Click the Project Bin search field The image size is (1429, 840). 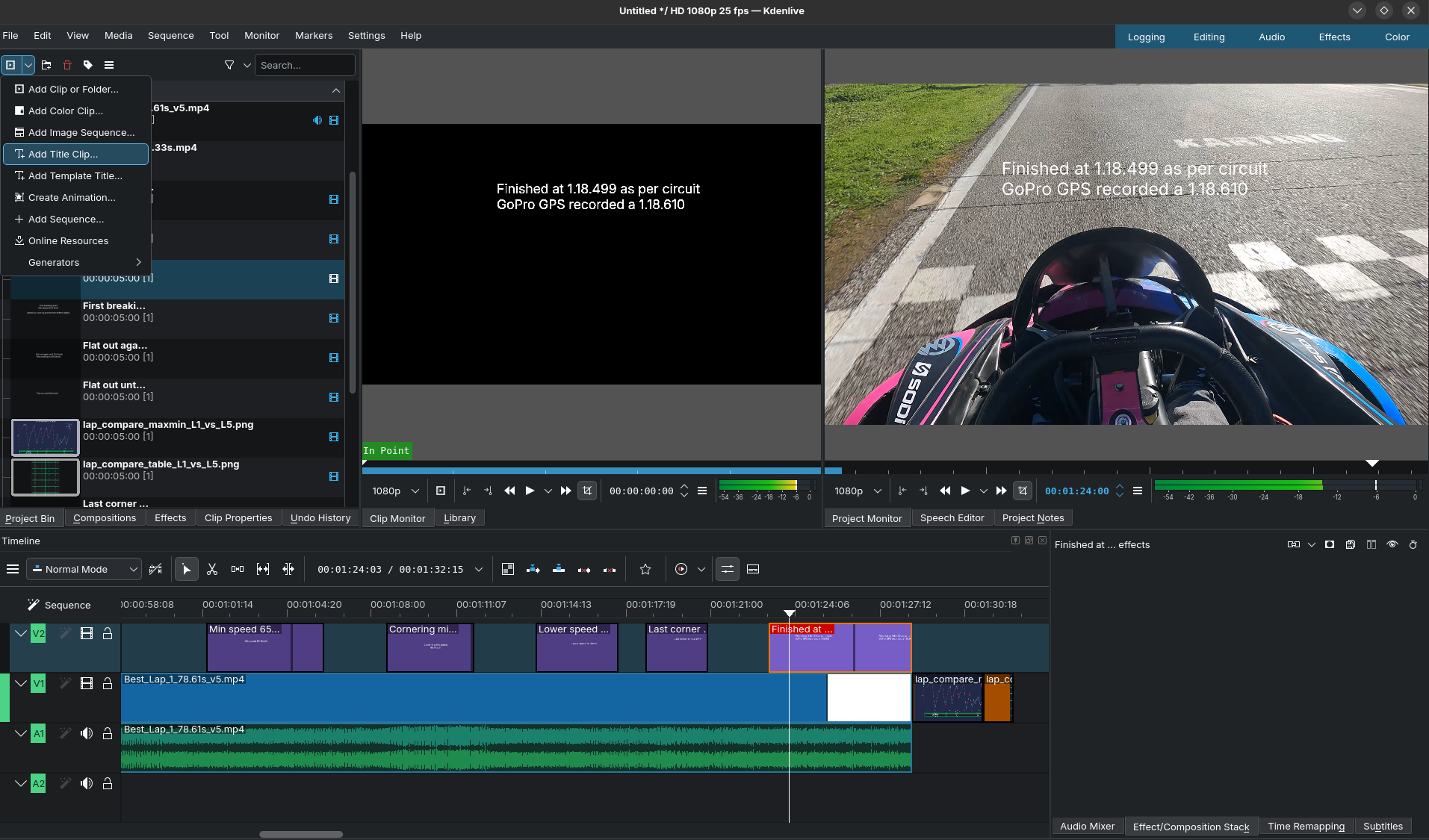tap(305, 66)
